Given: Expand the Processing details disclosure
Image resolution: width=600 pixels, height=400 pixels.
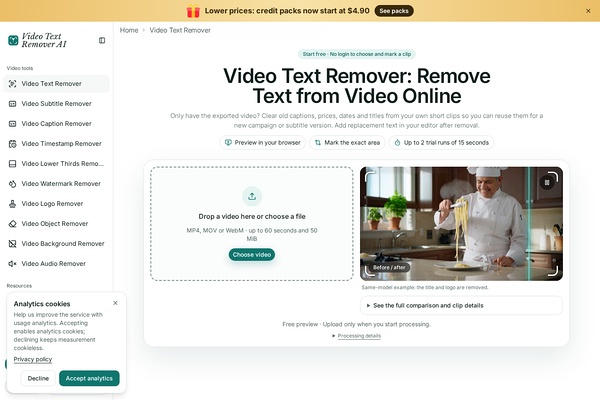Looking at the screenshot, I should point(357,336).
